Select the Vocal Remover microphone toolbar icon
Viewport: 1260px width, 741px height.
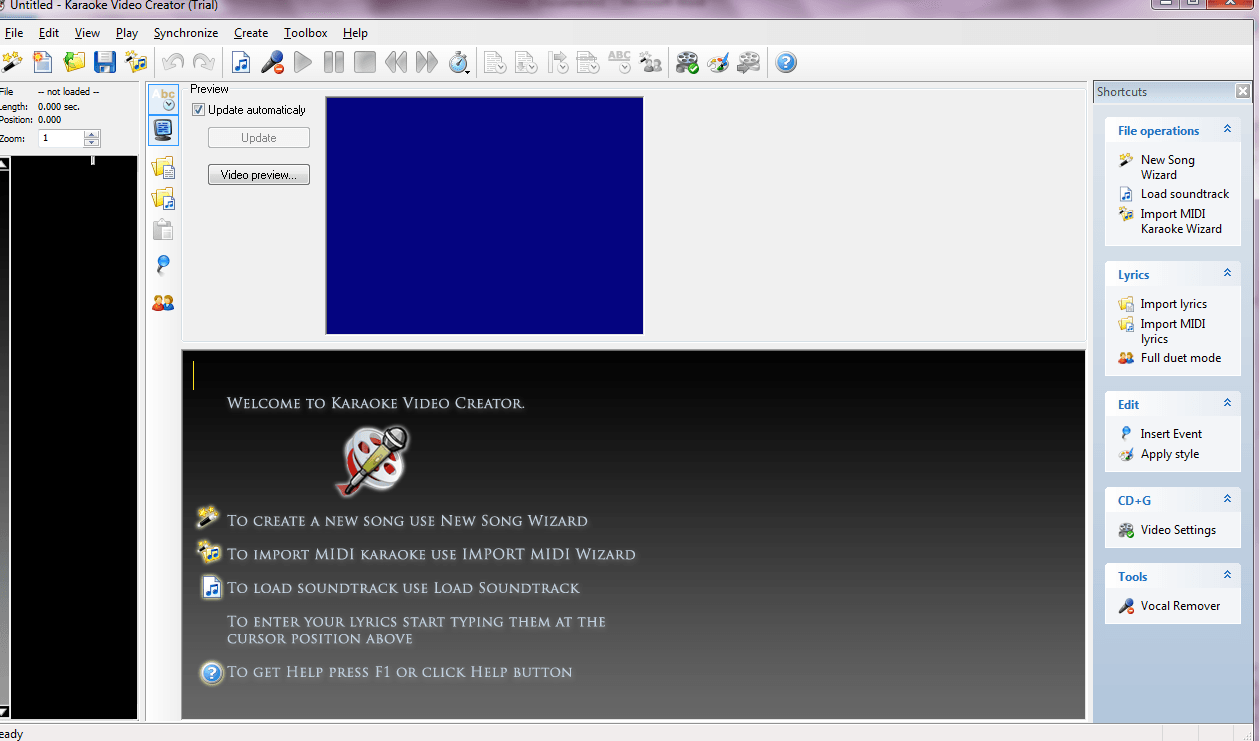271,62
